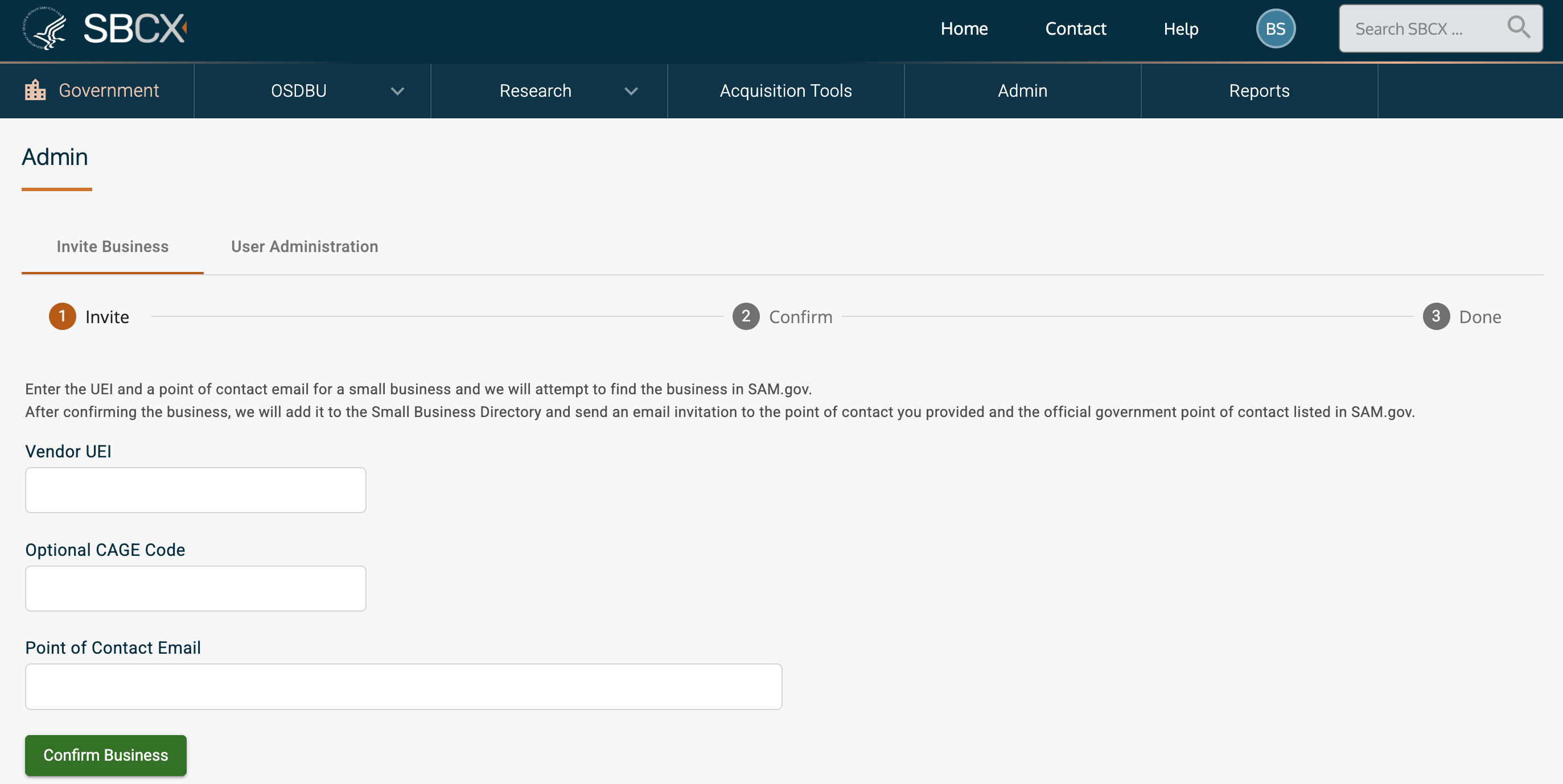1563x784 pixels.
Task: Open the Acquisition Tools menu
Action: pos(785,91)
